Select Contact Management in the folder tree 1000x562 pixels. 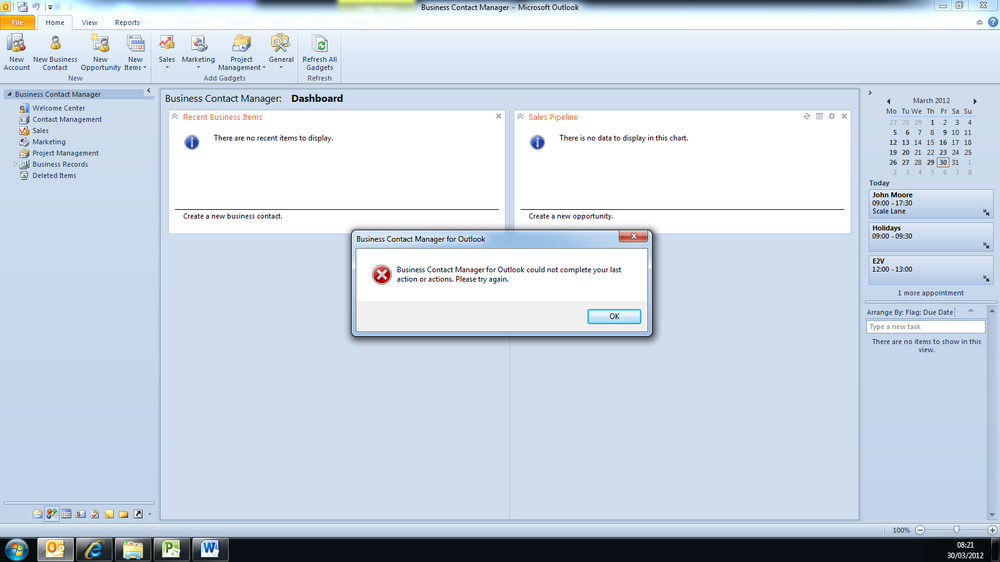coord(67,119)
